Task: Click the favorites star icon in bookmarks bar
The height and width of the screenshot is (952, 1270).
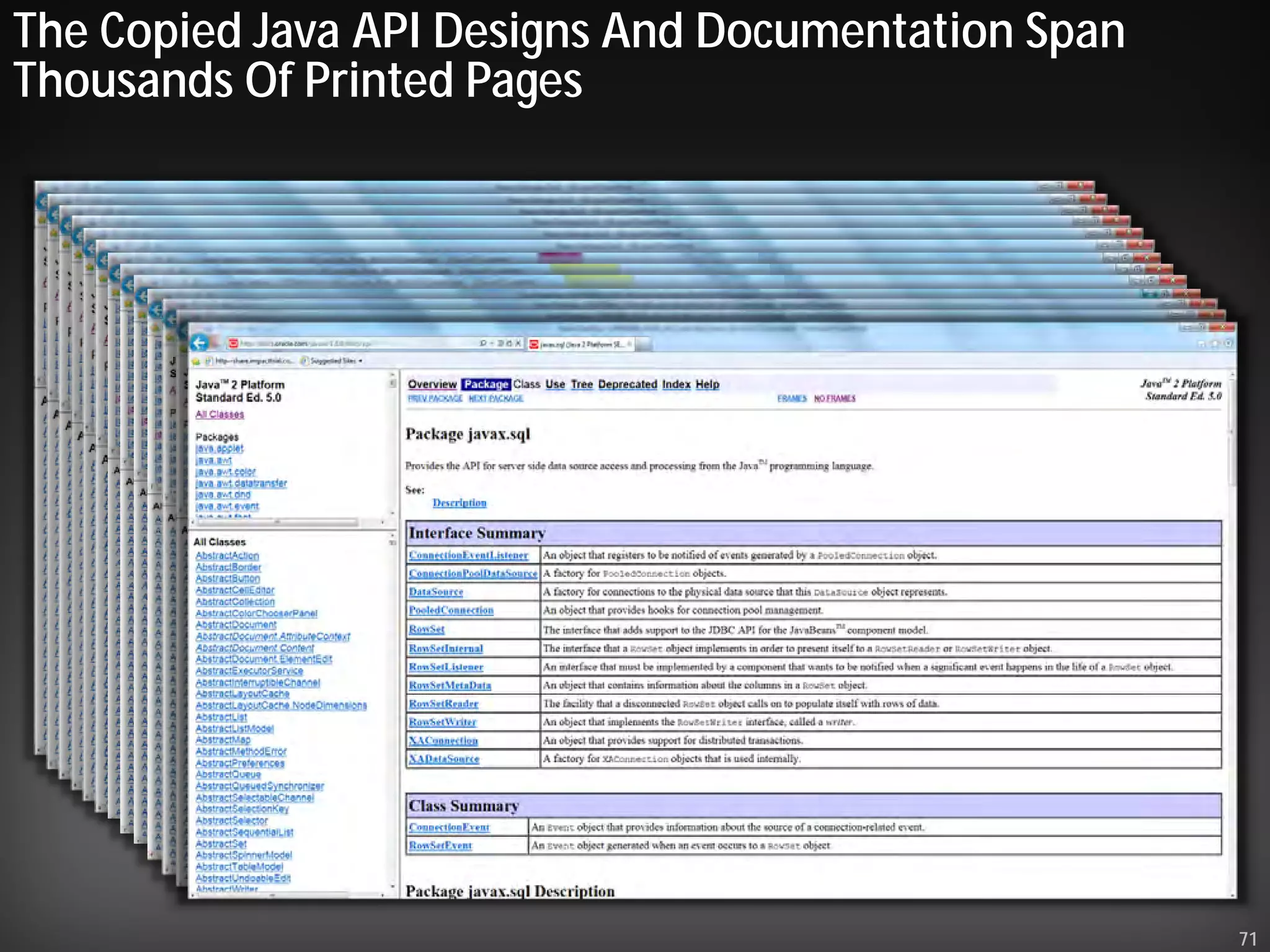Action: 196,361
